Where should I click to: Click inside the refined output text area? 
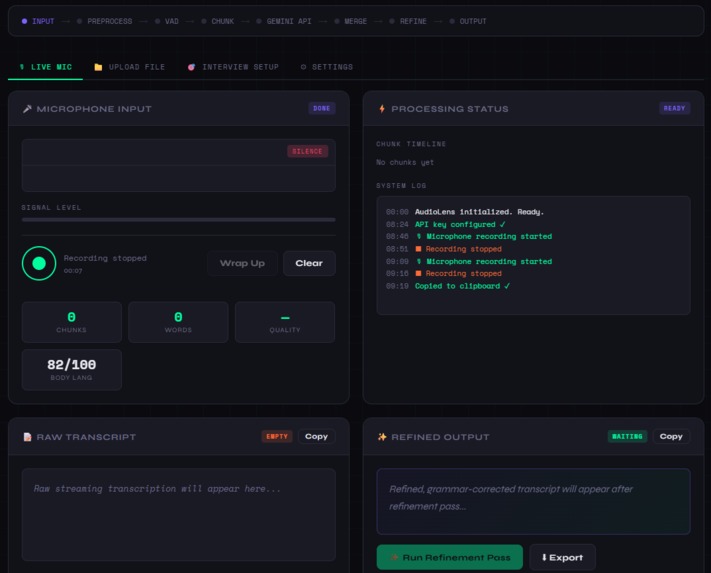533,501
